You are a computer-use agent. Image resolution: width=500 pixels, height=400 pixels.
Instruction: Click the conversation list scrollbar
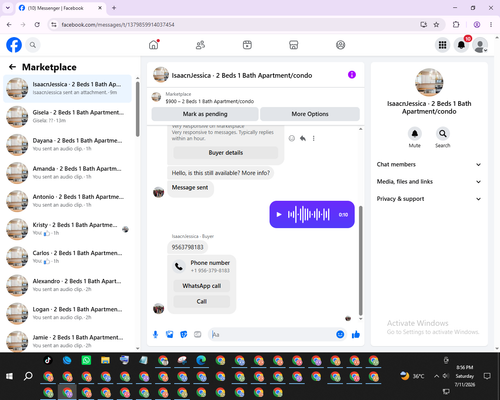click(x=138, y=109)
